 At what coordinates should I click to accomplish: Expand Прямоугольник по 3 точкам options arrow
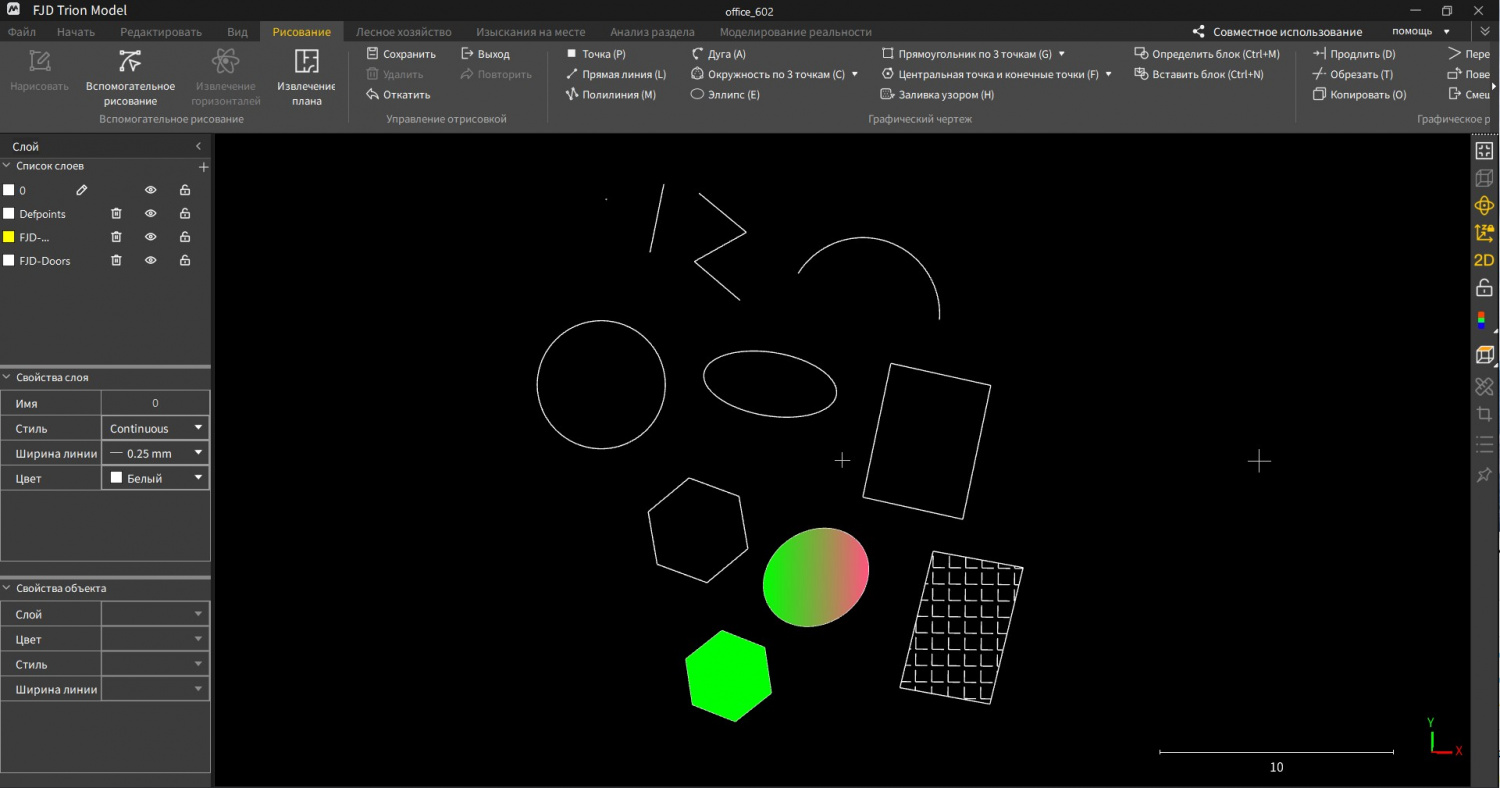(1061, 54)
